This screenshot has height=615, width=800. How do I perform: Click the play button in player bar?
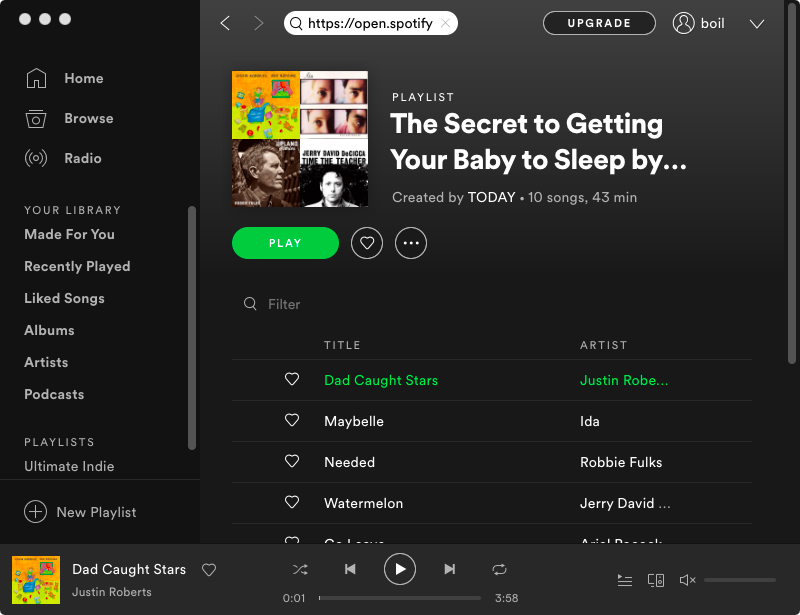pos(400,569)
